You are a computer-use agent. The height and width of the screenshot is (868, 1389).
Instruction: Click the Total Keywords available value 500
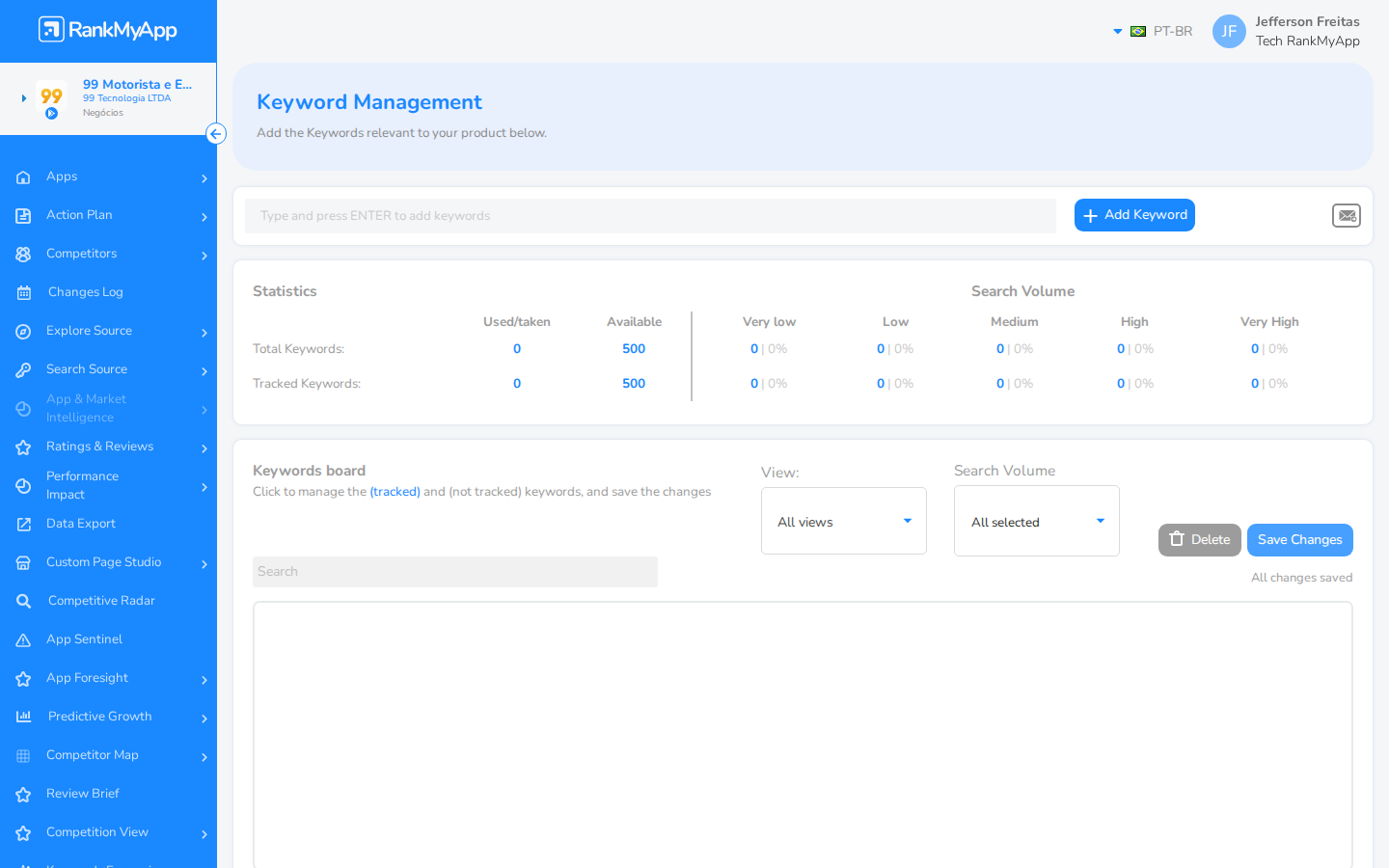click(x=634, y=349)
